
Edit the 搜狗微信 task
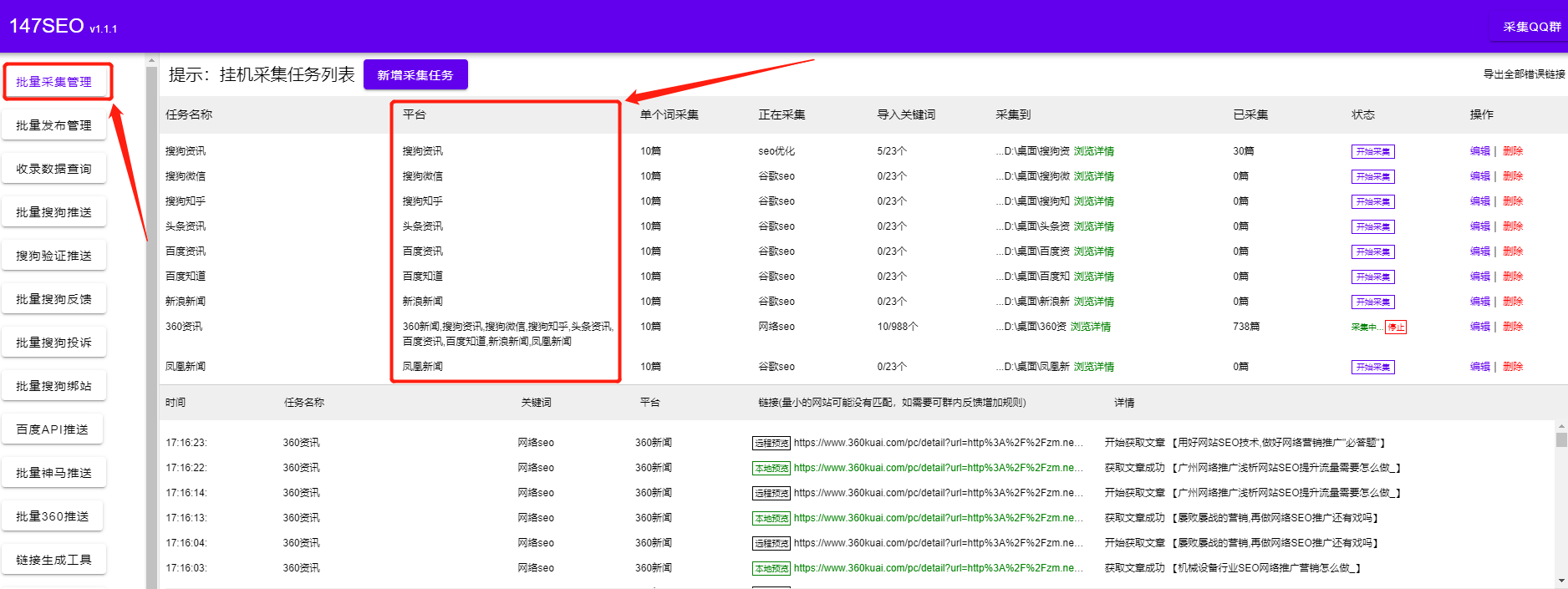point(1479,176)
